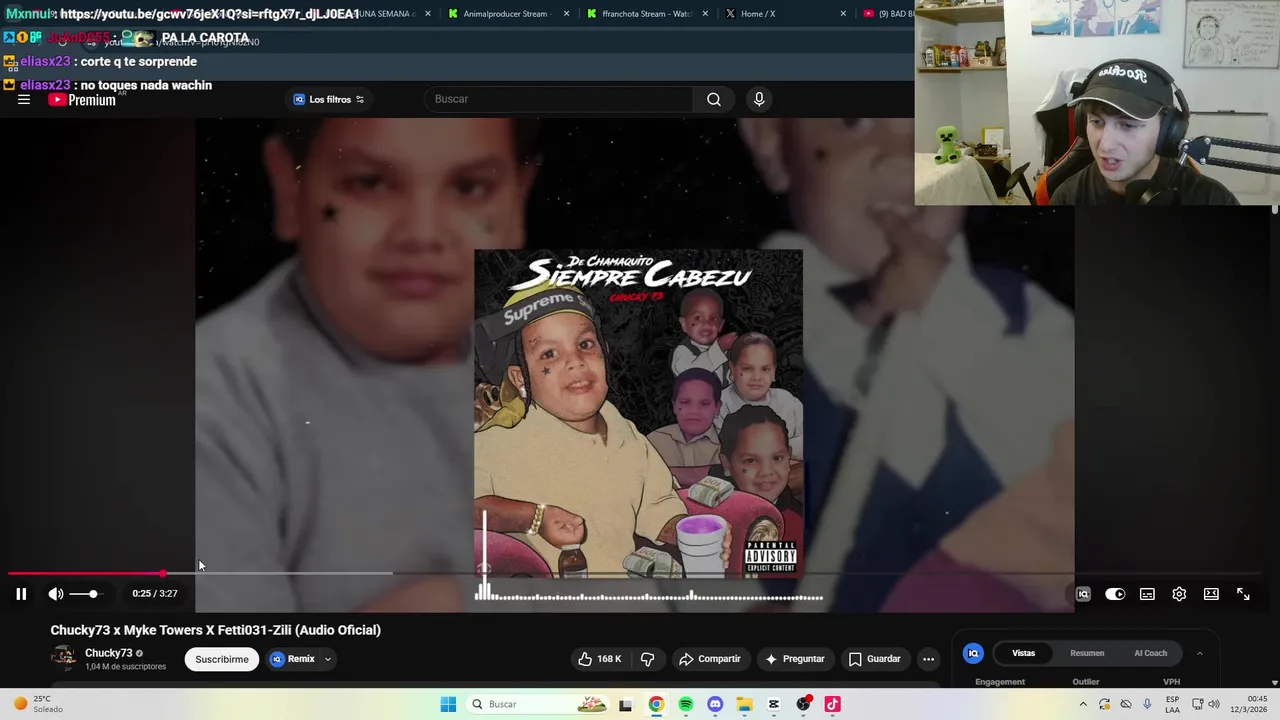
Task: Click the Preguntar button
Action: [795, 659]
